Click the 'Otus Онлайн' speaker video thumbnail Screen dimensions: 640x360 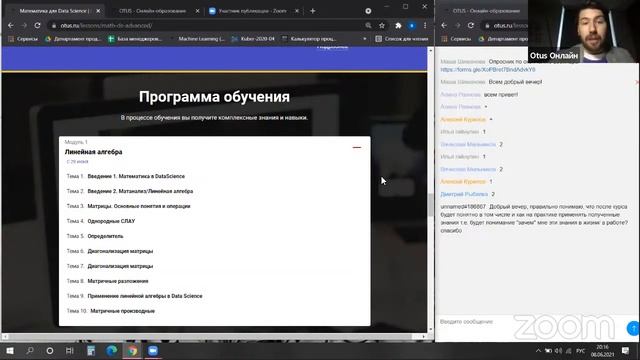tap(584, 31)
